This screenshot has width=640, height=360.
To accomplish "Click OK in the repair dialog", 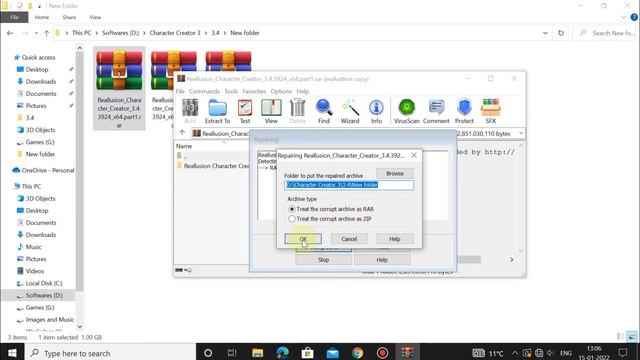I will click(x=303, y=239).
